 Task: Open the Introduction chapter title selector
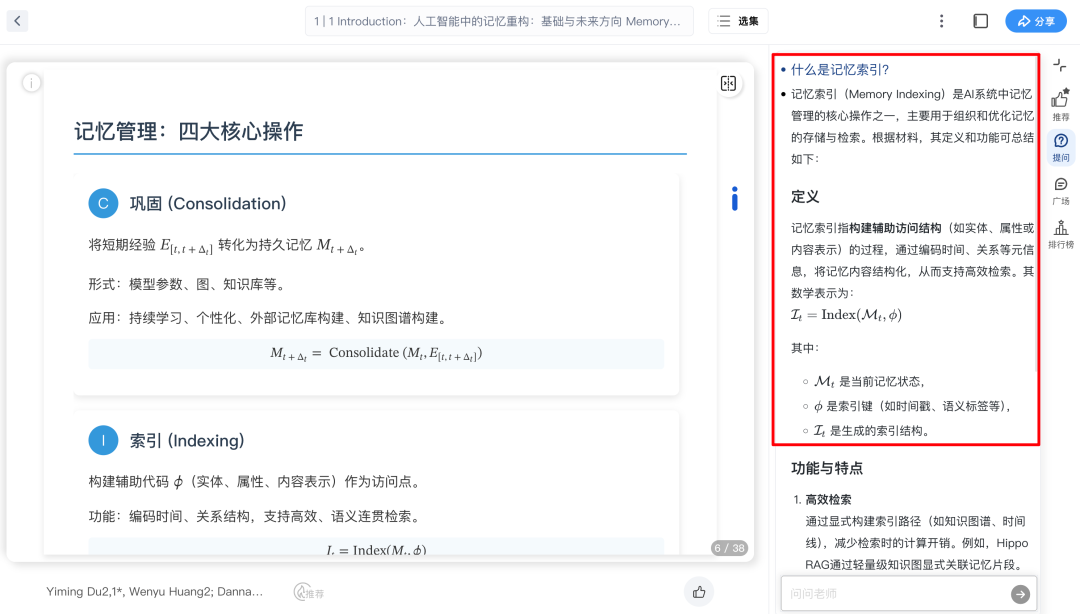coord(499,21)
